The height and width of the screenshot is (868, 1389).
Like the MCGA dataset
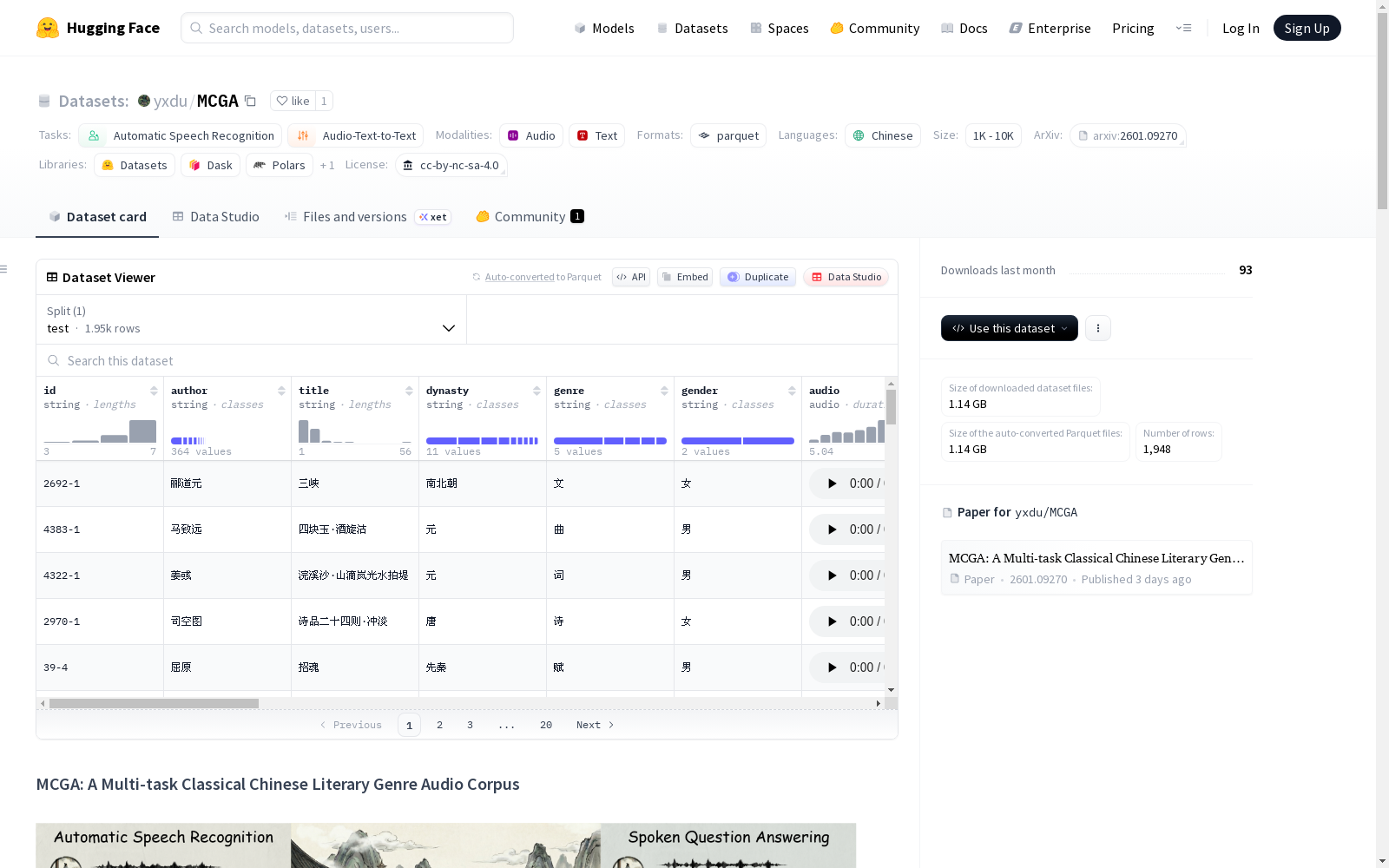pos(293,101)
